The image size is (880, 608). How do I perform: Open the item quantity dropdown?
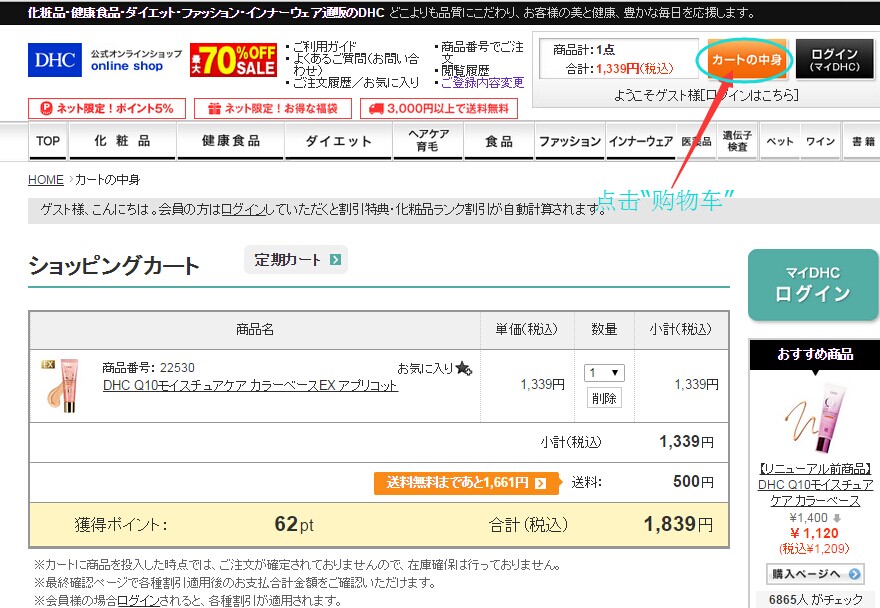click(x=604, y=372)
